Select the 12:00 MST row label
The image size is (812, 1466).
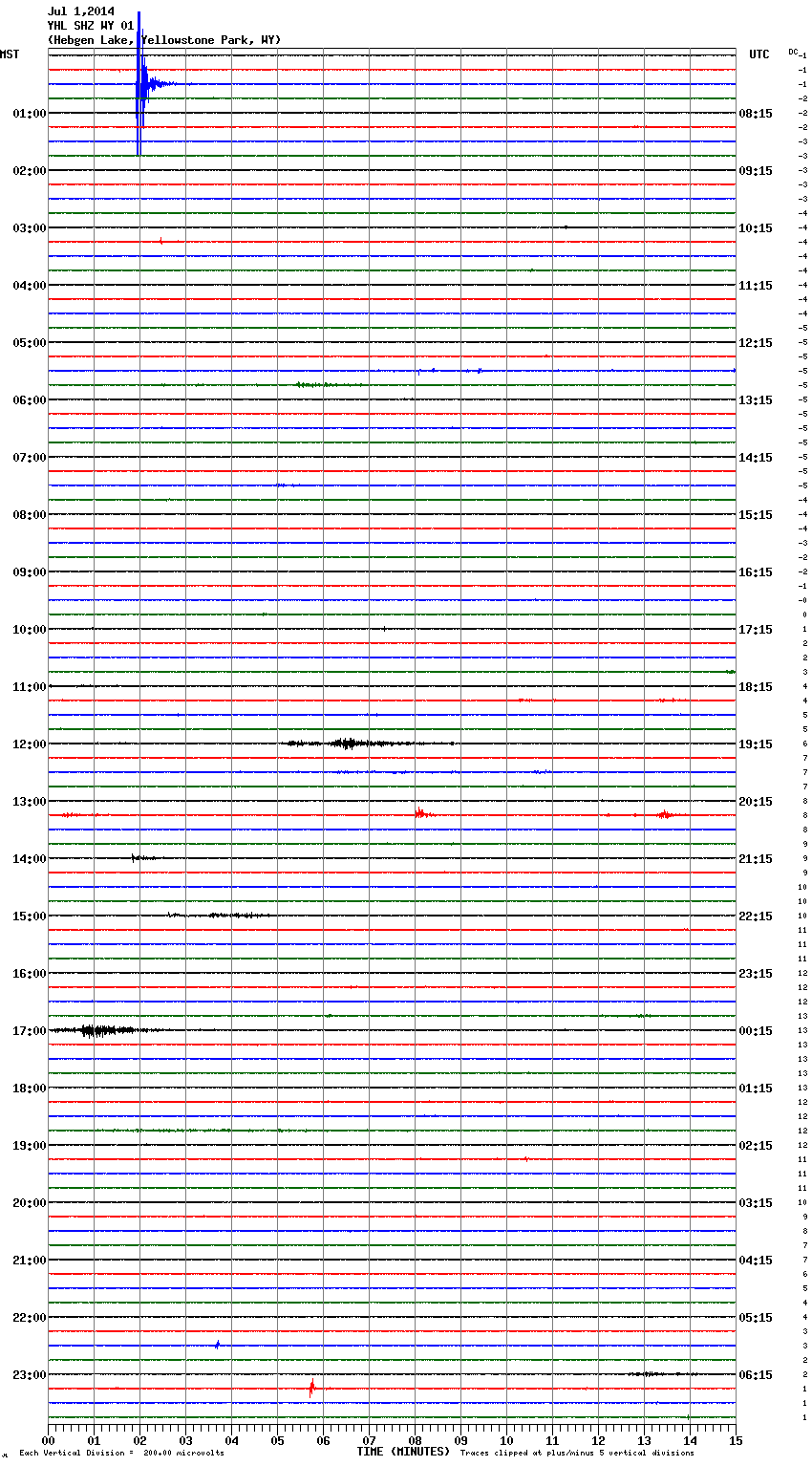[x=29, y=744]
